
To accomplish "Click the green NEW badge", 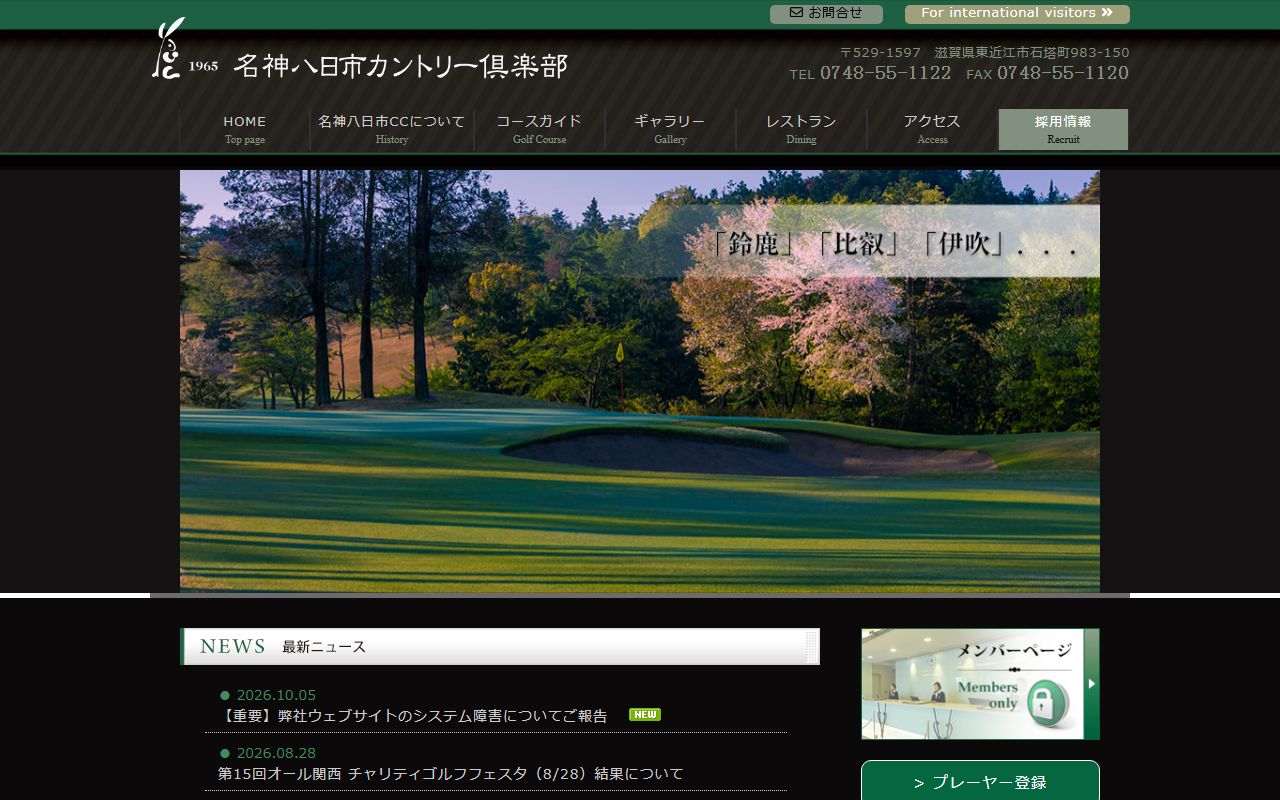I will pos(645,715).
